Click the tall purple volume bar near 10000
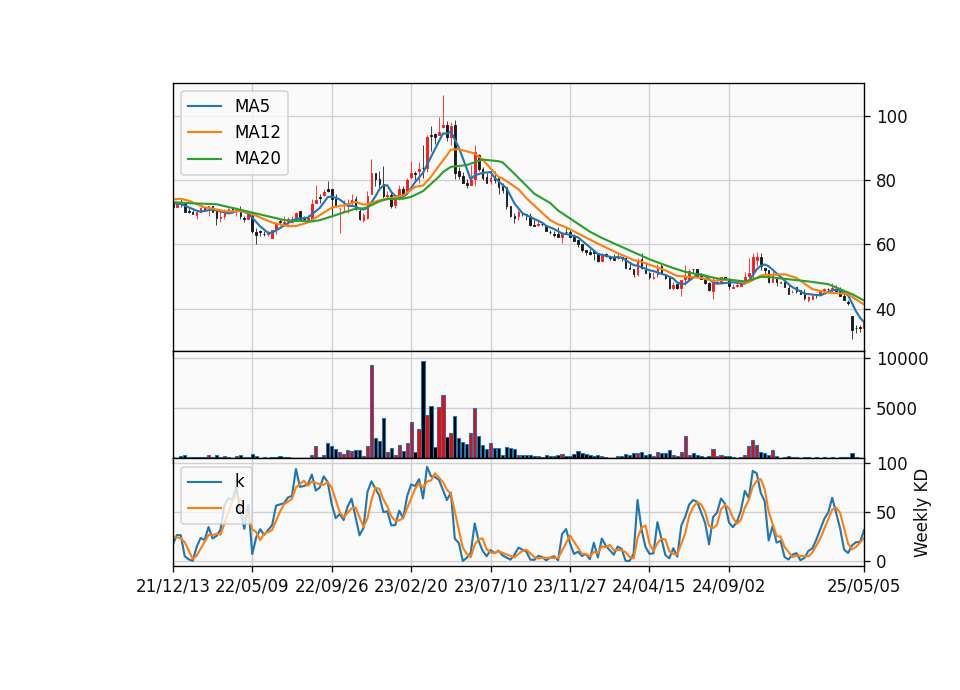Screen dimensions: 960x690 click(372, 411)
